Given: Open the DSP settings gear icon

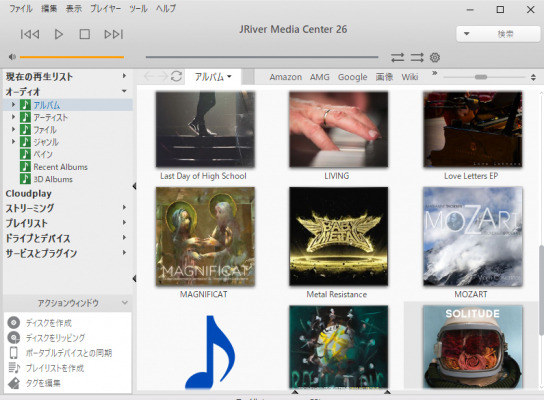Looking at the screenshot, I should point(435,57).
